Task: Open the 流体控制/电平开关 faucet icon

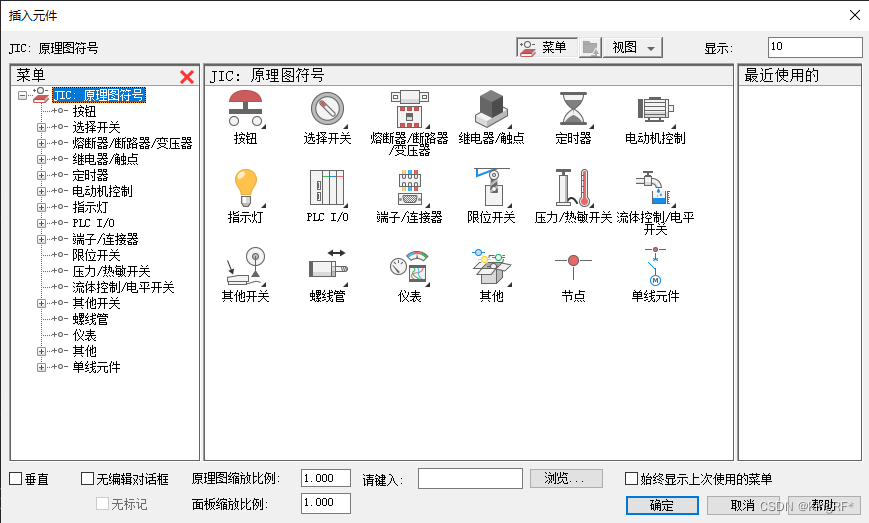Action: [656, 188]
